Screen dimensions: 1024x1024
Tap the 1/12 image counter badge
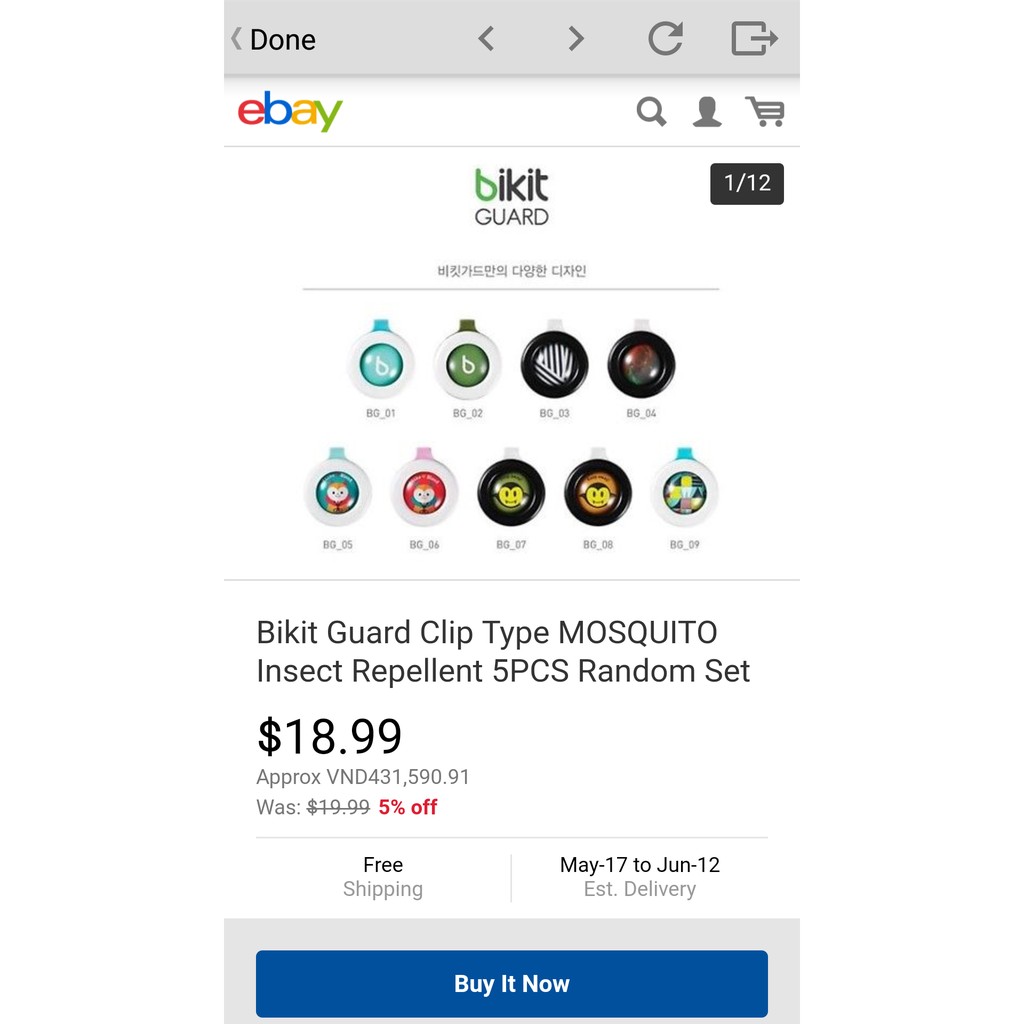[x=747, y=184]
